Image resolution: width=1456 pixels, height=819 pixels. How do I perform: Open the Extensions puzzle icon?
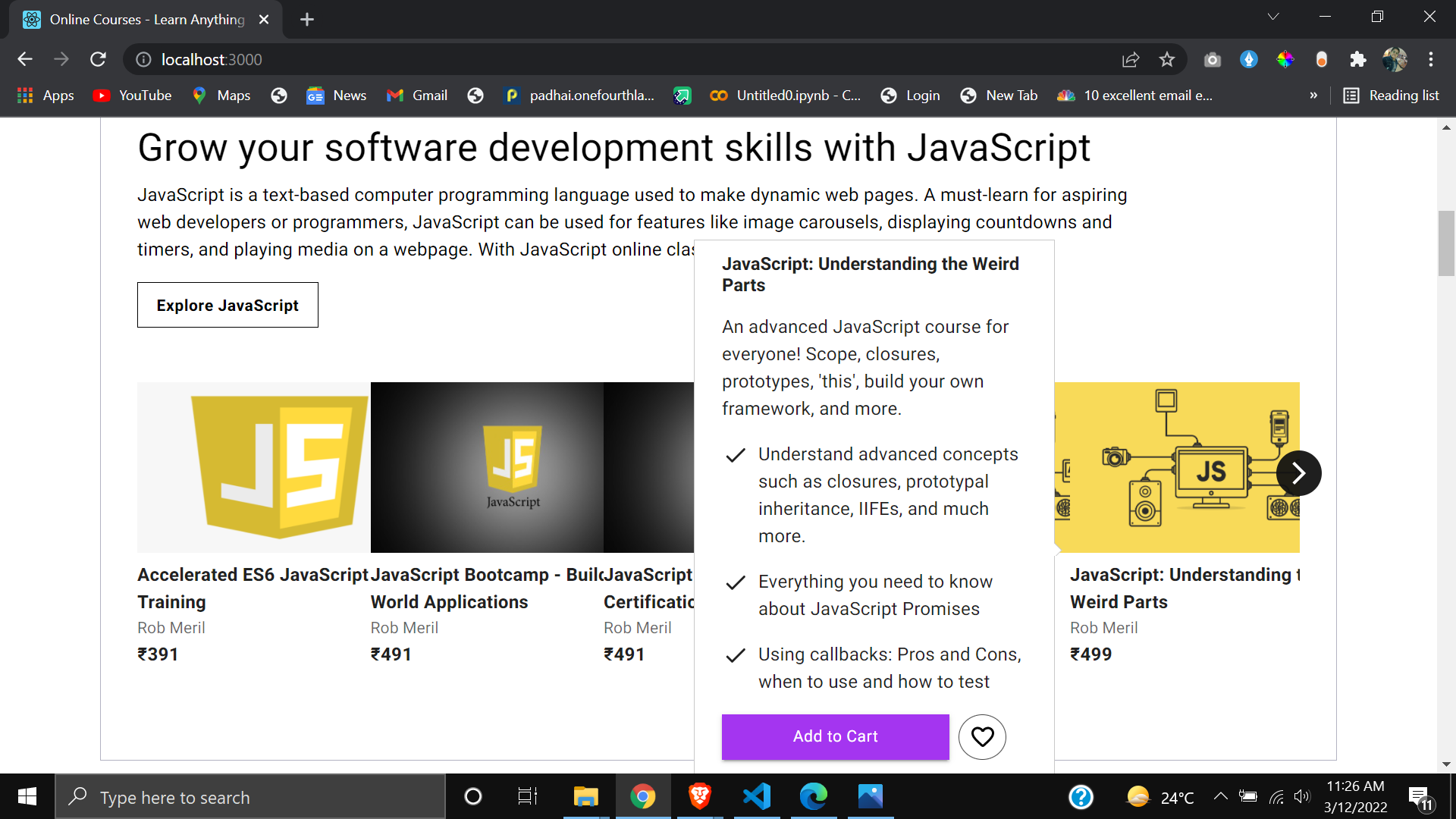[x=1358, y=59]
